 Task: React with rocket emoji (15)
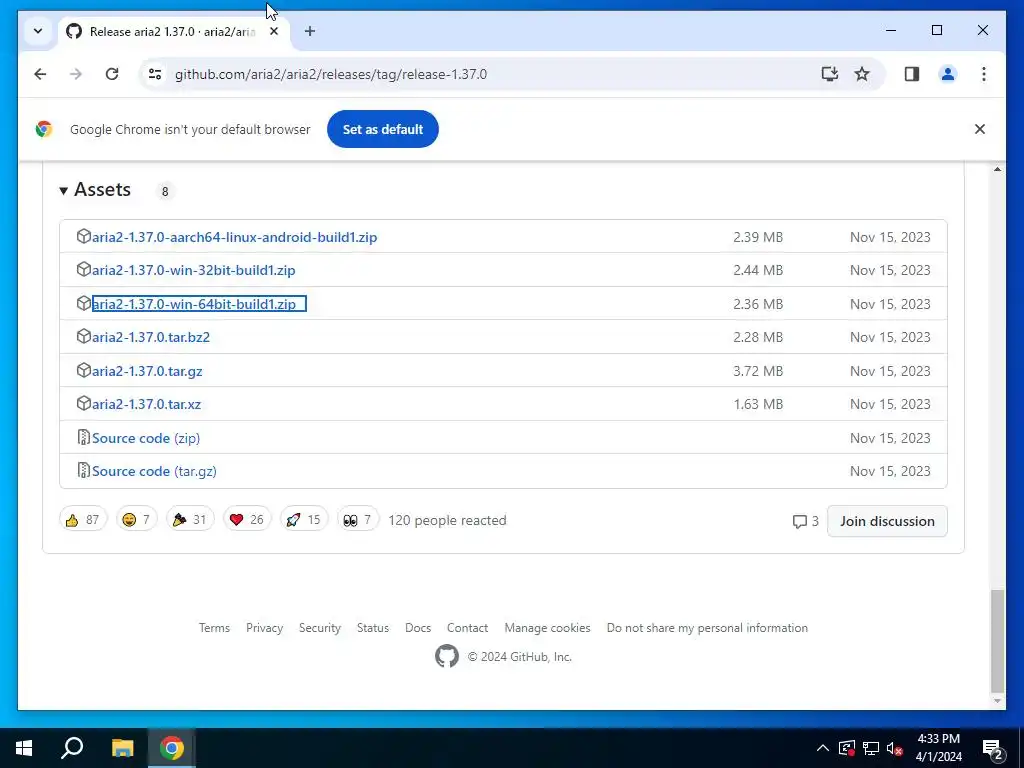[x=304, y=520]
